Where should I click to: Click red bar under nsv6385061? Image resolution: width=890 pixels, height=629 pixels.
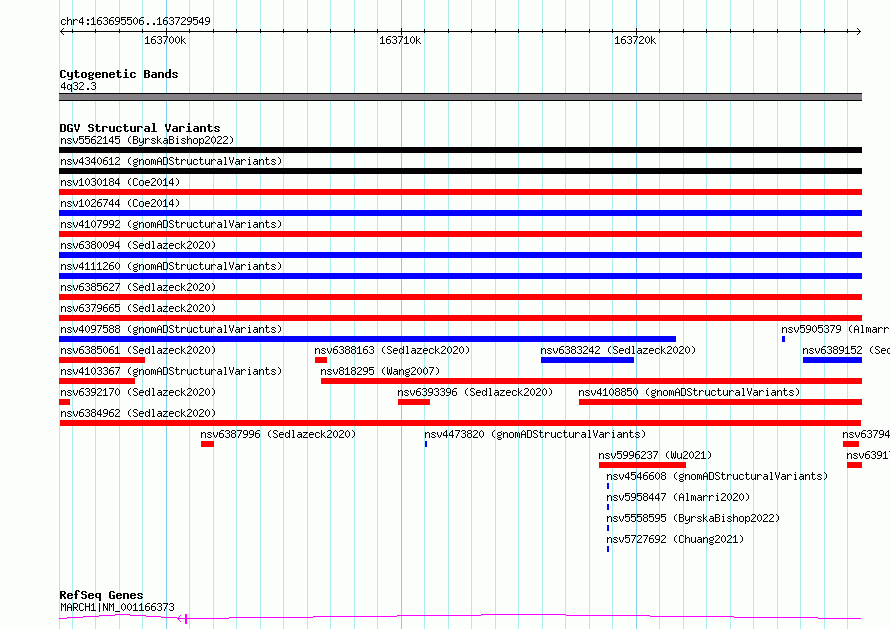[x=102, y=360]
